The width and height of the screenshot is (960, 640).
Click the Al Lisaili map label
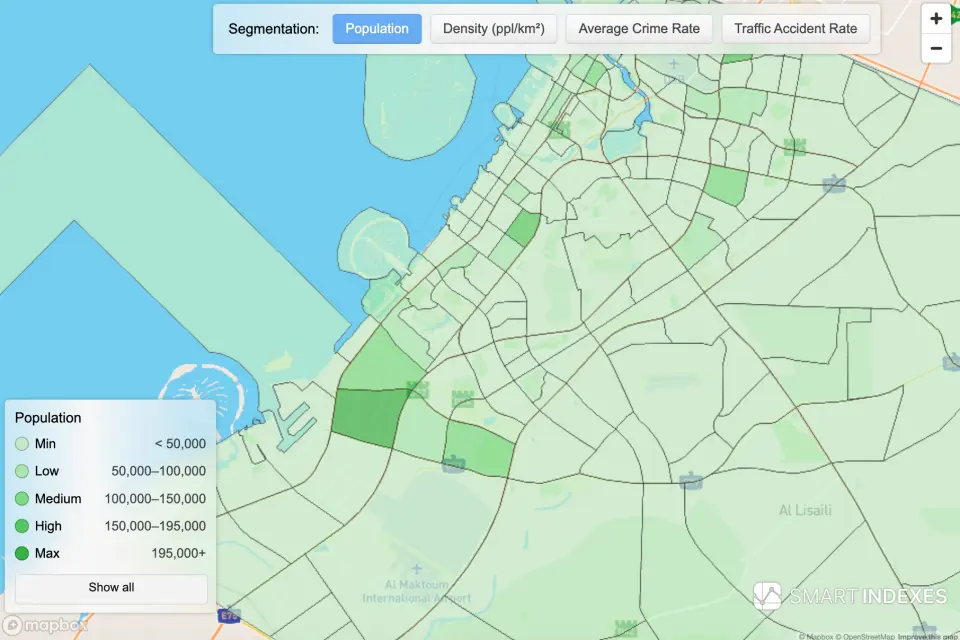(805, 510)
